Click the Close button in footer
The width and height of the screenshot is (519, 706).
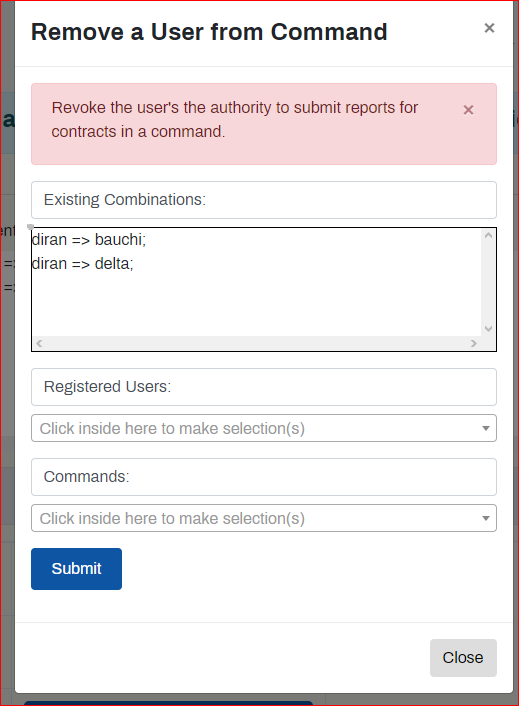point(463,657)
